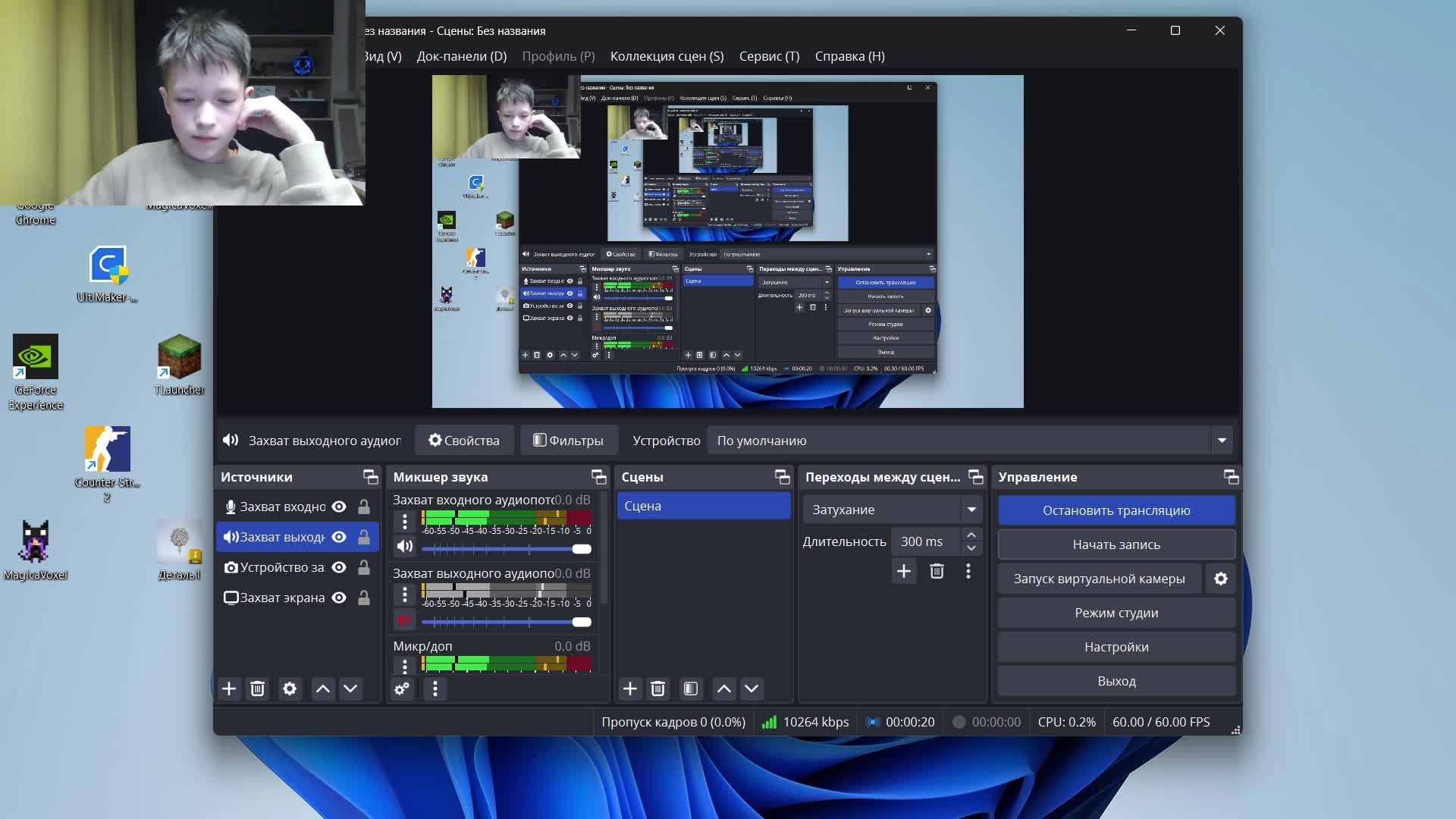This screenshot has height=819, width=1456.
Task: Delete transition with trash icon
Action: [937, 571]
